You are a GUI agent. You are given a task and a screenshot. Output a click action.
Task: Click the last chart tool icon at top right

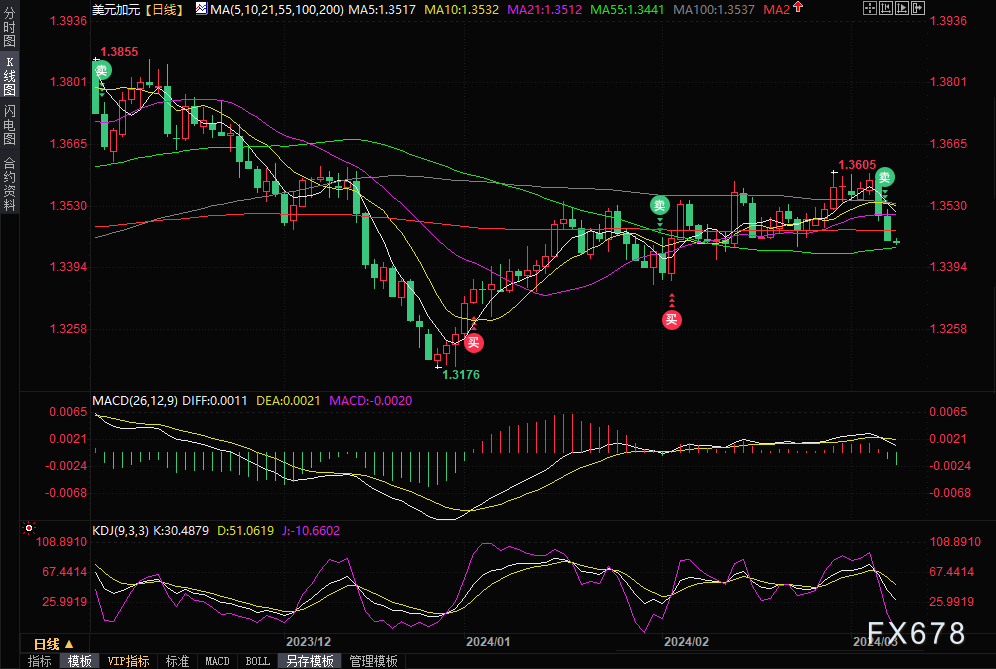tap(917, 9)
